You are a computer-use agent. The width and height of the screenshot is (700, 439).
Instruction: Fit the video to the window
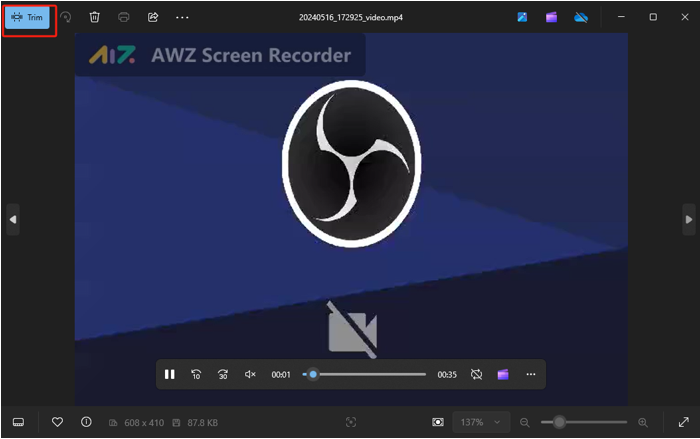pos(438,422)
